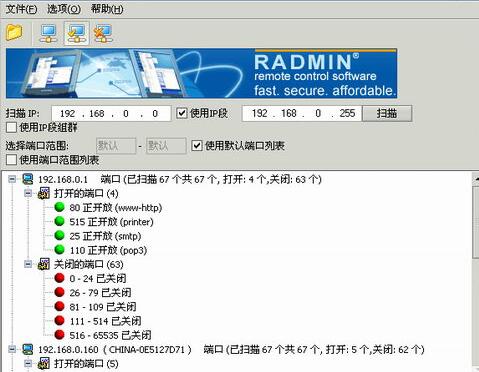Click the computer icon beside 192.168.0.160

point(28,349)
